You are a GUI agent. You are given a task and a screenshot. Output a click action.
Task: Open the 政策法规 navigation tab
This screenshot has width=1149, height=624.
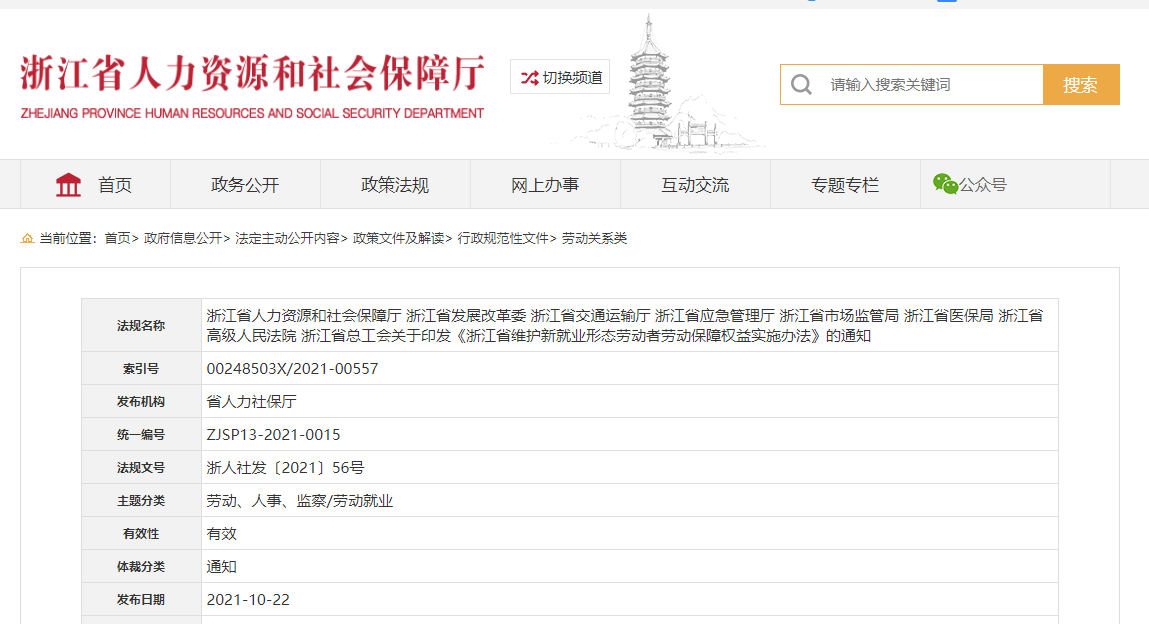pos(395,185)
